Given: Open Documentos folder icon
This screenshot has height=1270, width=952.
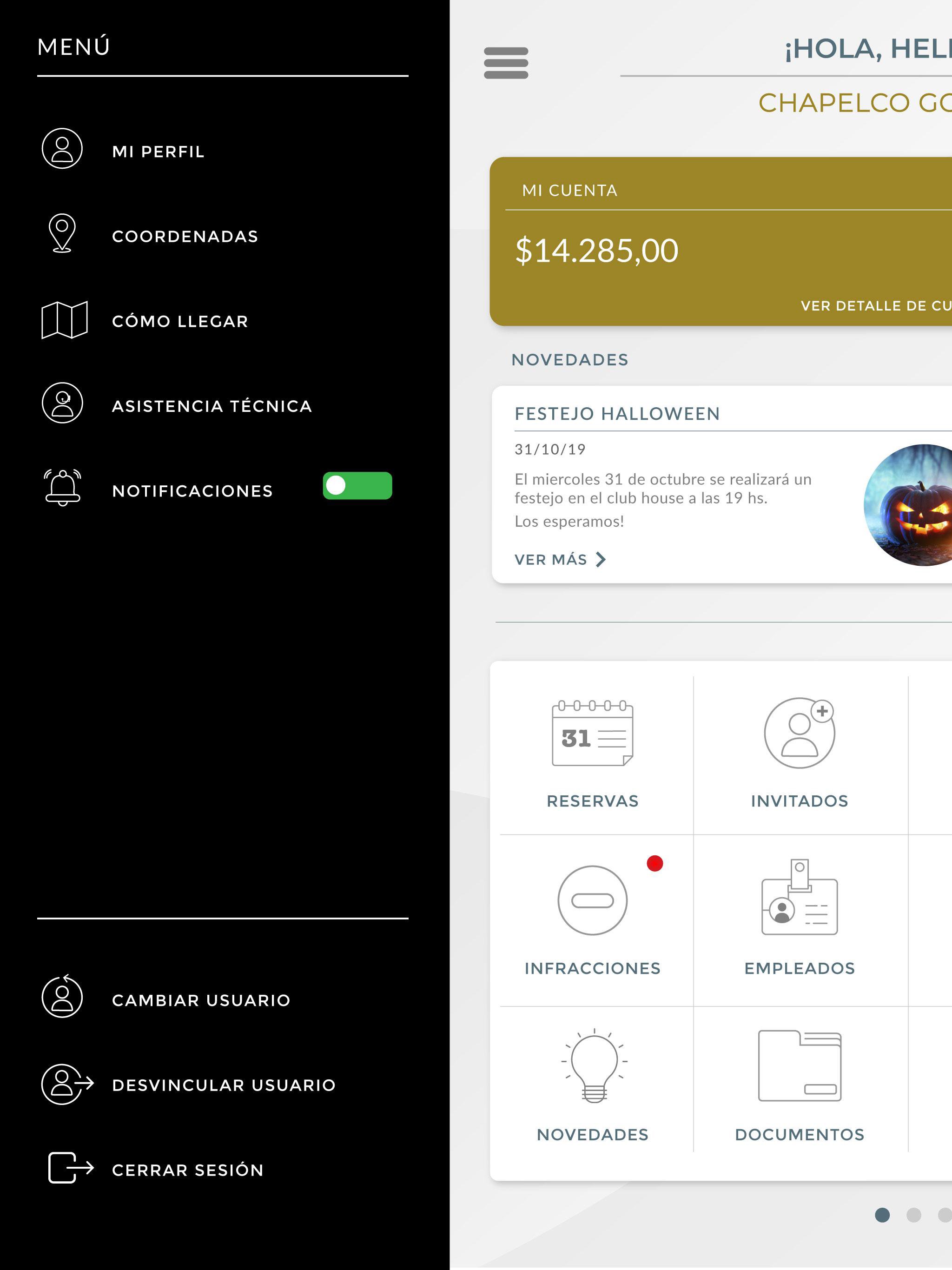Looking at the screenshot, I should click(799, 1065).
